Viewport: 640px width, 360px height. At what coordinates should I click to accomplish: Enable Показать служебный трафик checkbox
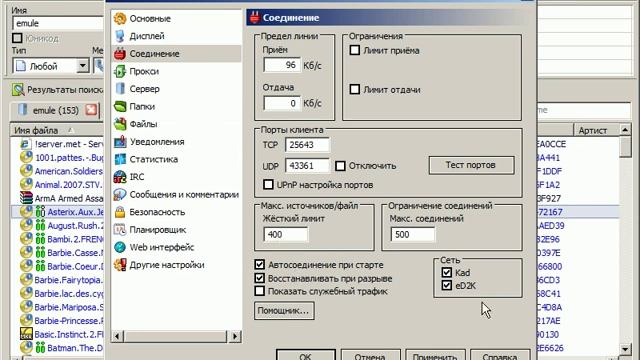[260, 291]
